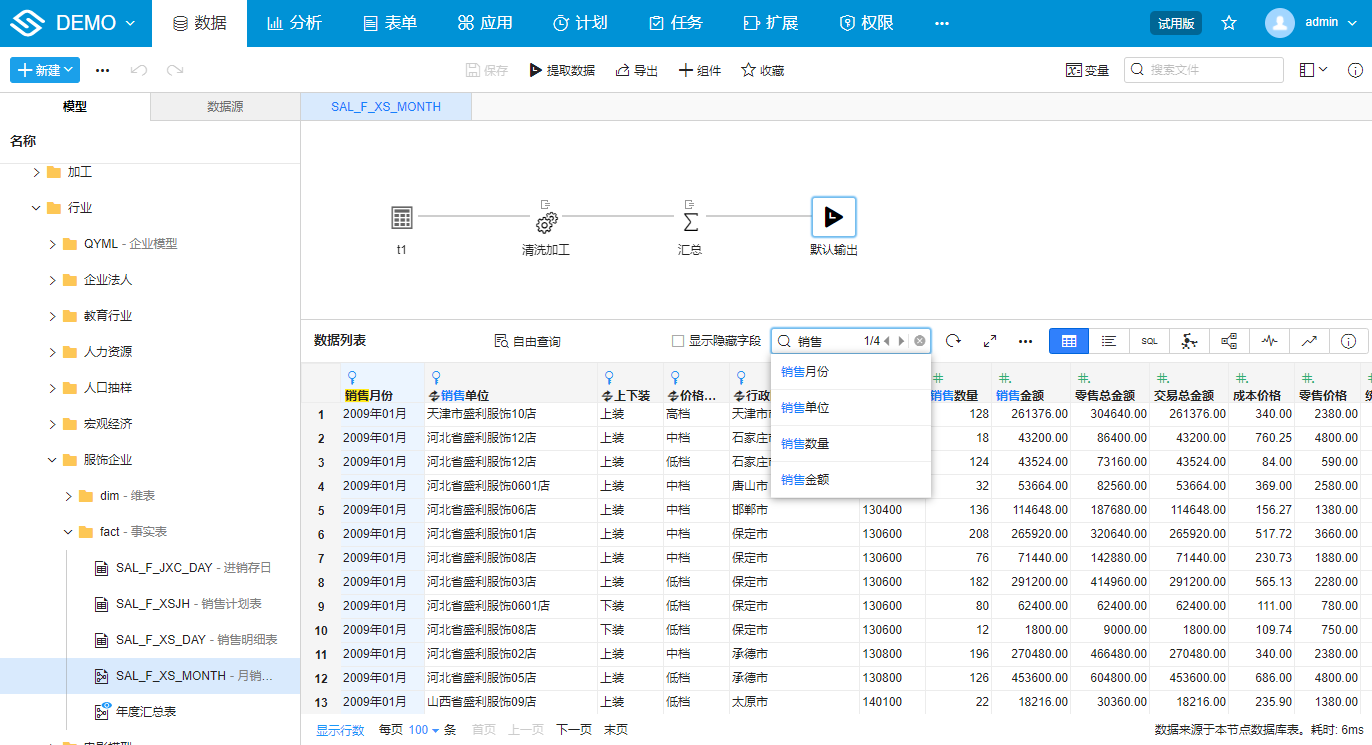The height and width of the screenshot is (745, 1372).
Task: Open the 新建 dropdown button
Action: pyautogui.click(x=45, y=70)
